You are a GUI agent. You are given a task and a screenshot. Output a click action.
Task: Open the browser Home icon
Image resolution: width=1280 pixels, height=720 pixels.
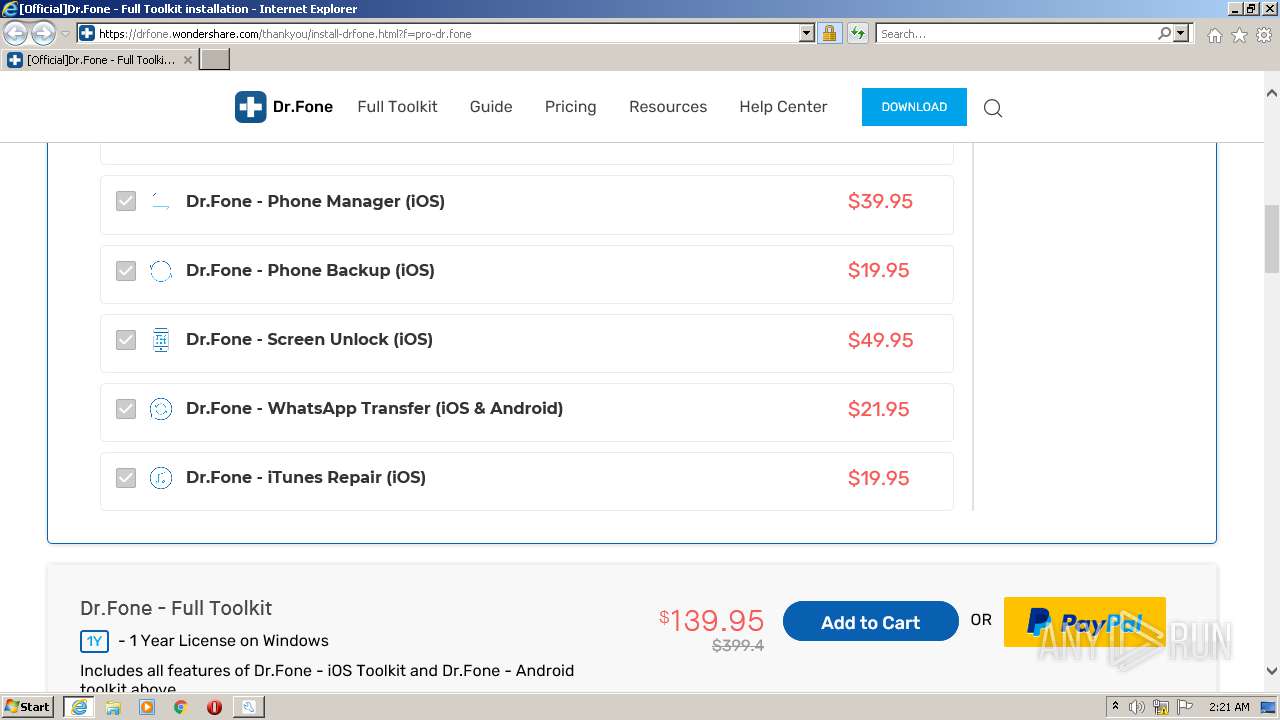1214,35
